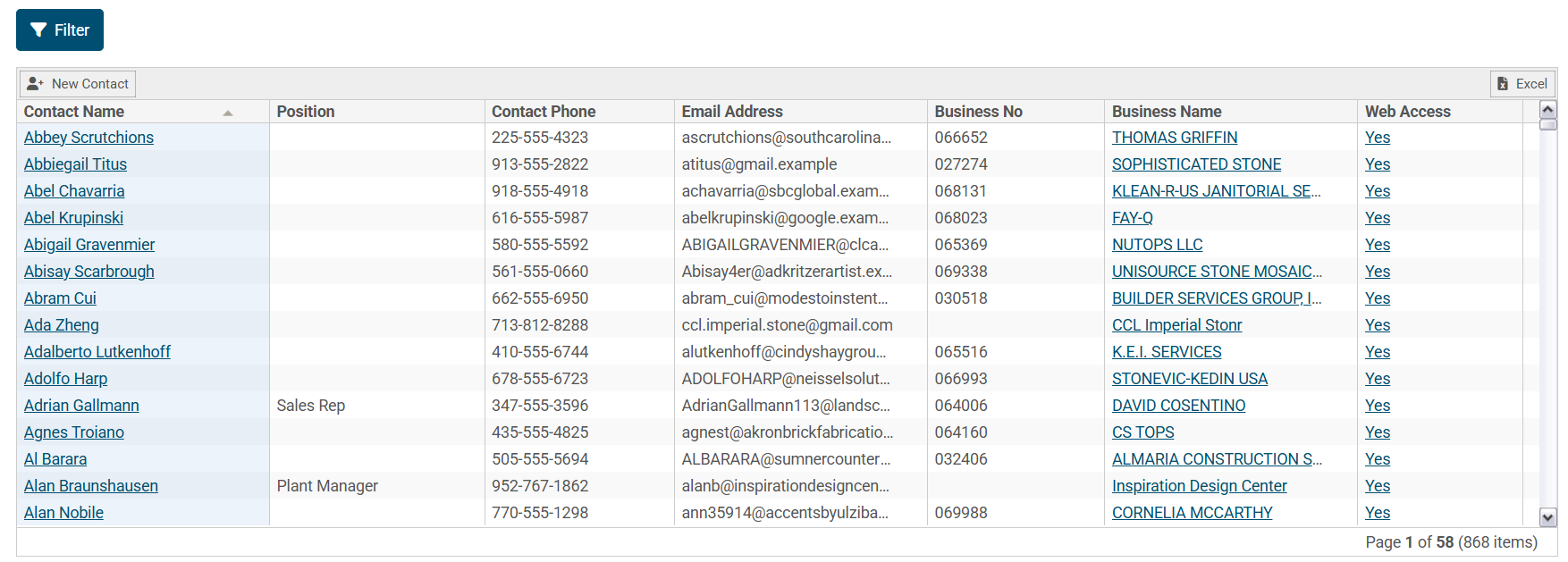This screenshot has height=562, width=1568.
Task: Open business BUILDER SERVICES GROUP
Action: point(1217,298)
